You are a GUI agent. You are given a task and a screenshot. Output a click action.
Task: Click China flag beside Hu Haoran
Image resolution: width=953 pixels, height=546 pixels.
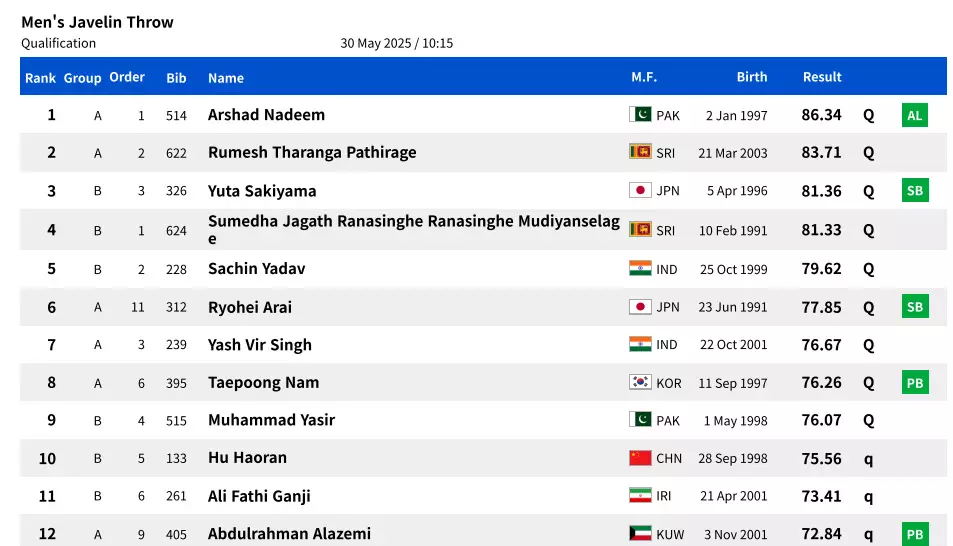click(x=640, y=458)
